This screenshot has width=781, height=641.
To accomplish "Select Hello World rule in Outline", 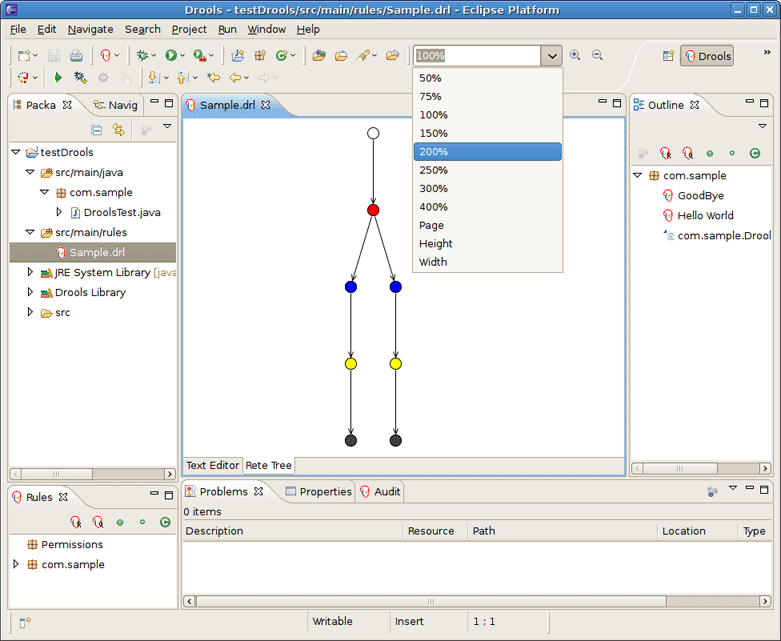I will (705, 216).
